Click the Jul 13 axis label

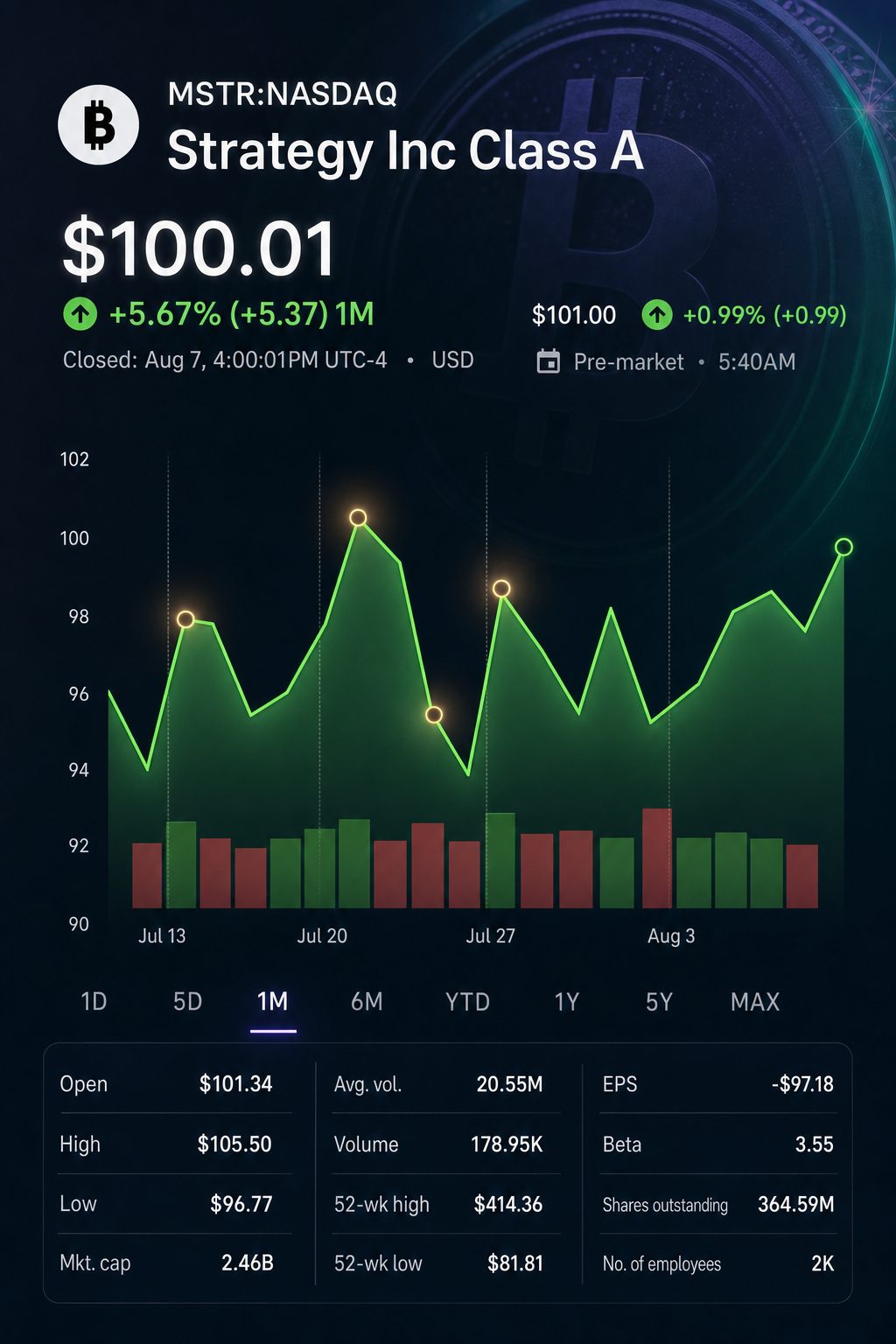pyautogui.click(x=162, y=936)
